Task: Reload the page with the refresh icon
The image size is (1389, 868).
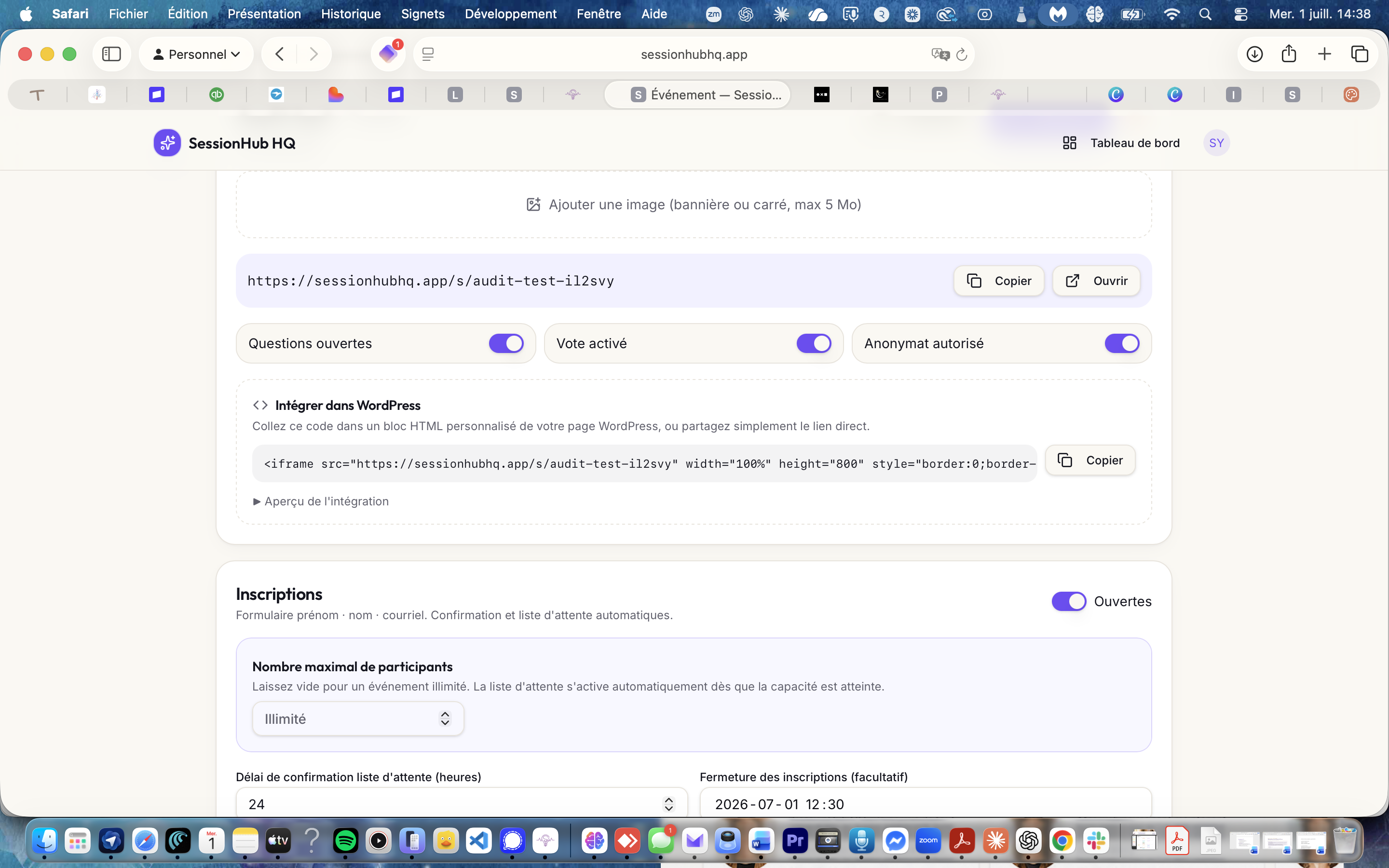Action: pos(962,54)
